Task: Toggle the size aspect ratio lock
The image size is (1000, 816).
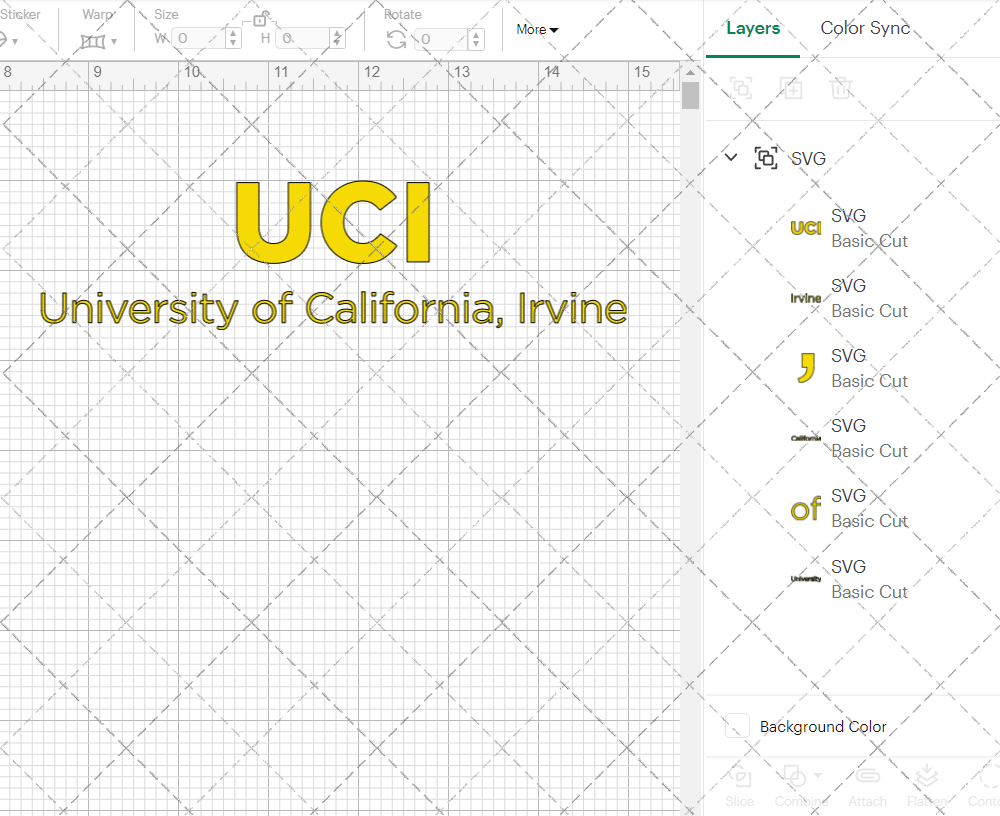Action: click(x=262, y=20)
